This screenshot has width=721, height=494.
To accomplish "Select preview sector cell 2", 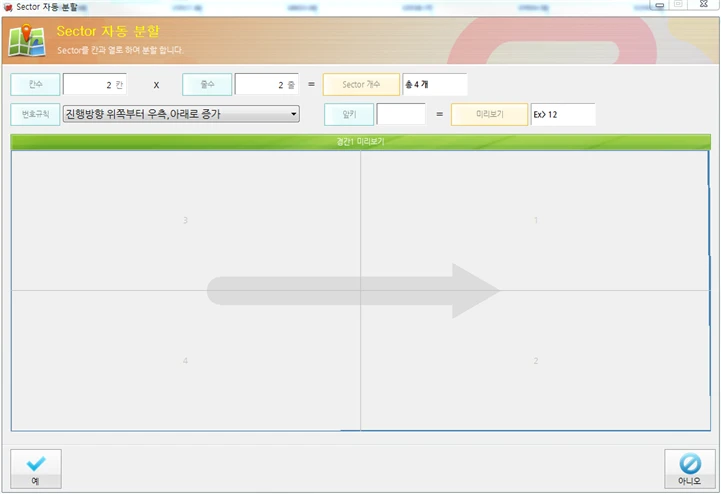I will coord(535,361).
